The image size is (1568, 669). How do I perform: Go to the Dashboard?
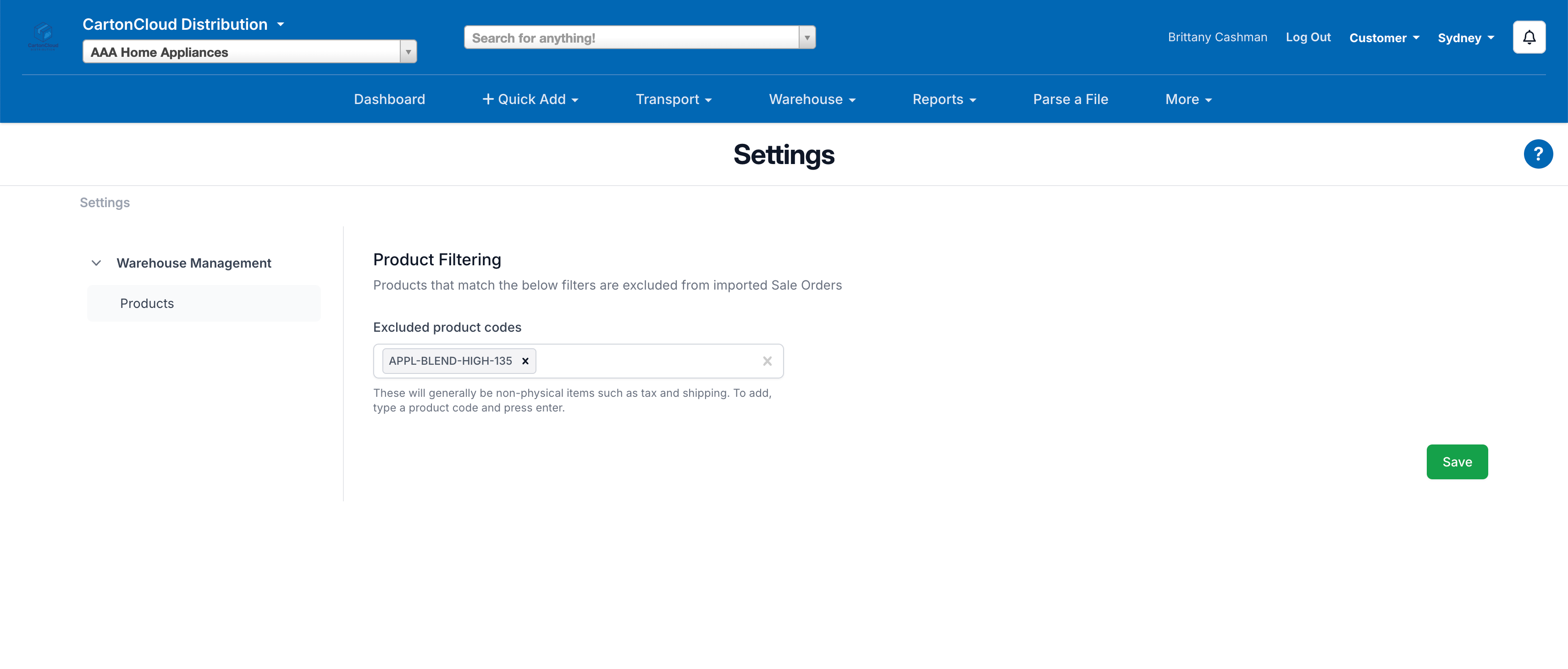tap(390, 99)
